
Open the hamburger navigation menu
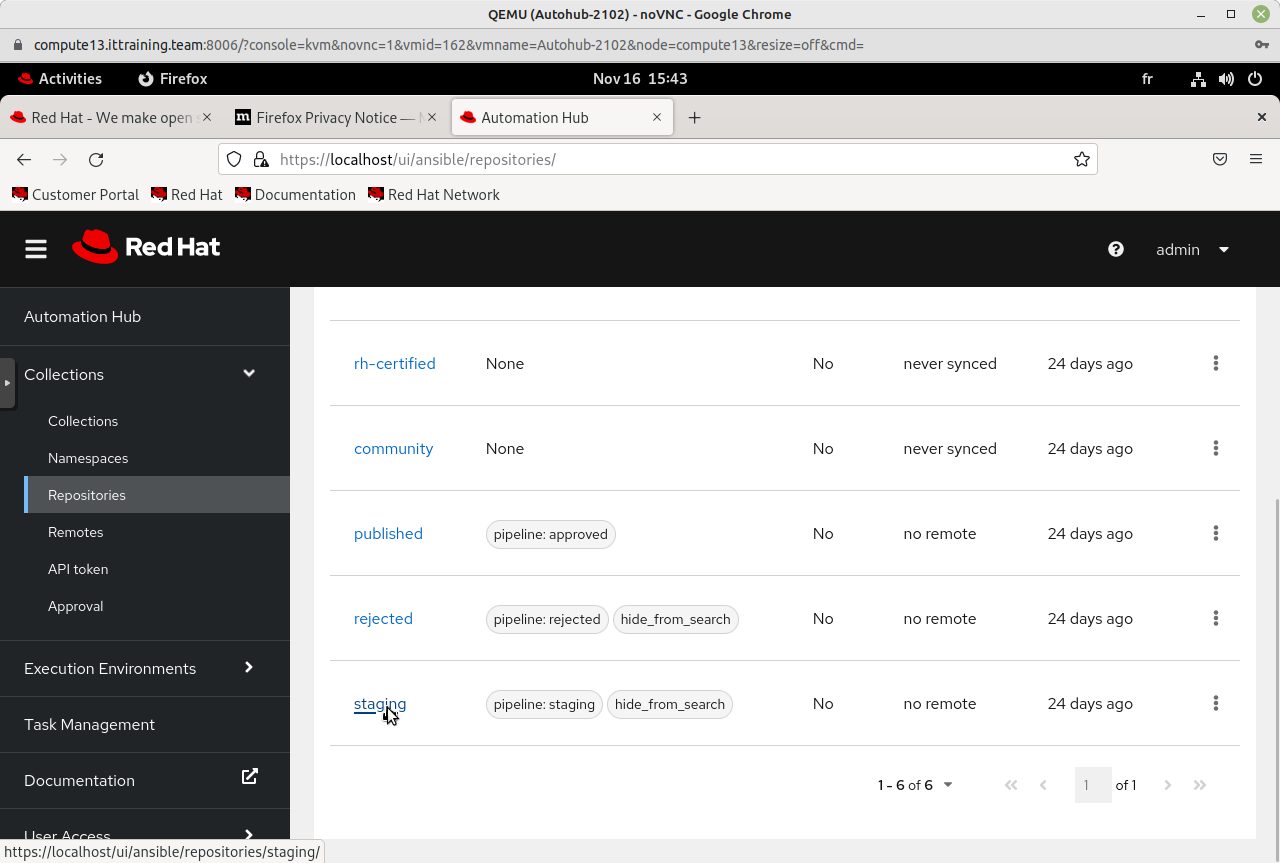[36, 249]
